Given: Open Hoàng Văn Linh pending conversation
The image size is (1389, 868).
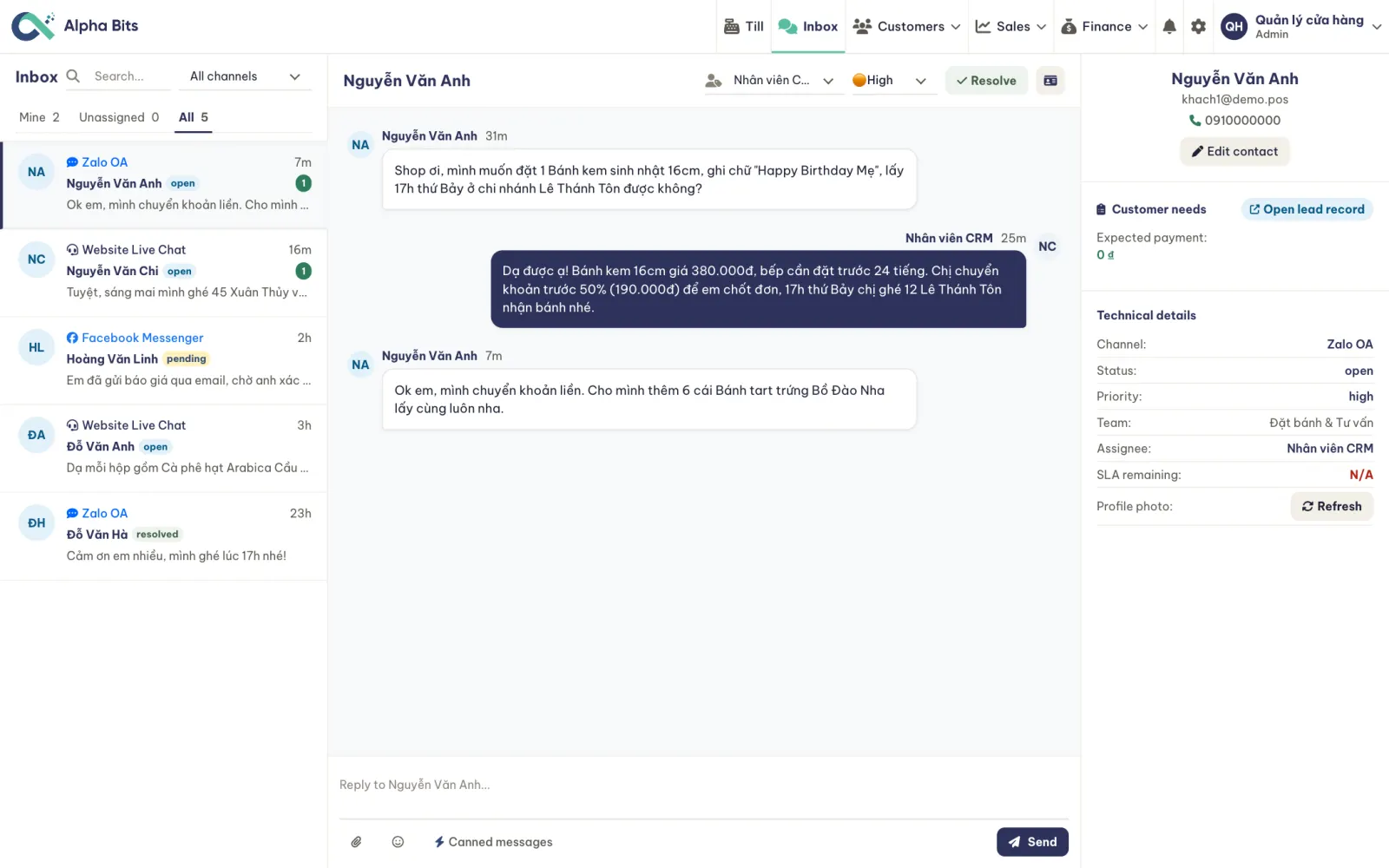Looking at the screenshot, I should click(163, 360).
